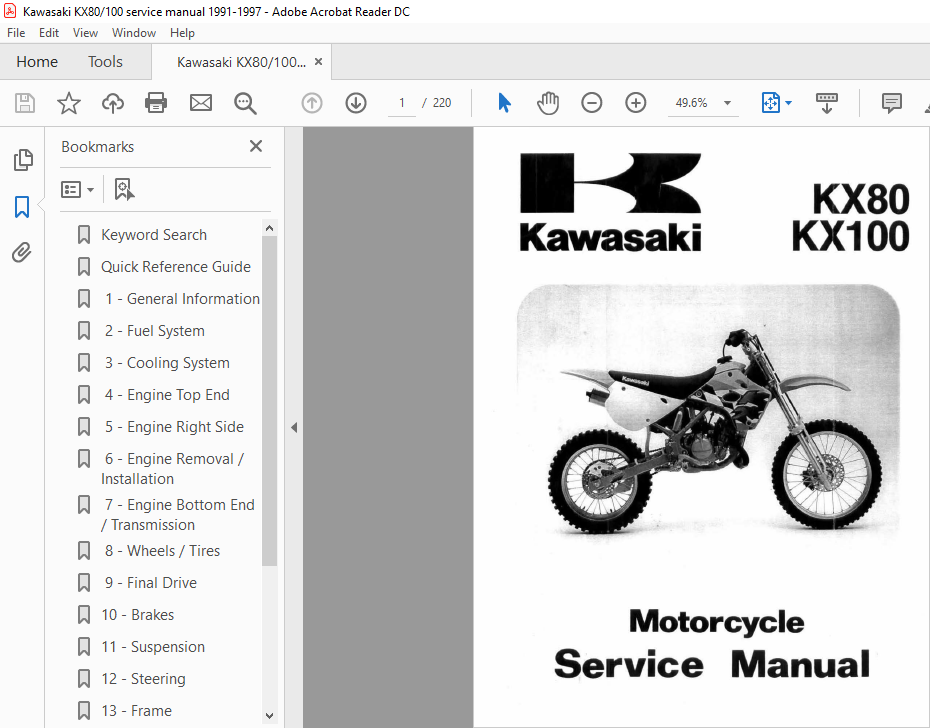Click the Save file floppy disk icon
The image size is (930, 728).
click(24, 103)
